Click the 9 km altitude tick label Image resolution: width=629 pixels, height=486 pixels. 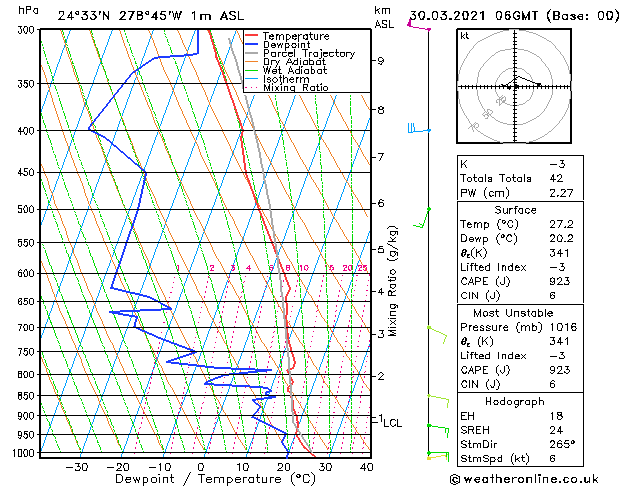tap(381, 61)
